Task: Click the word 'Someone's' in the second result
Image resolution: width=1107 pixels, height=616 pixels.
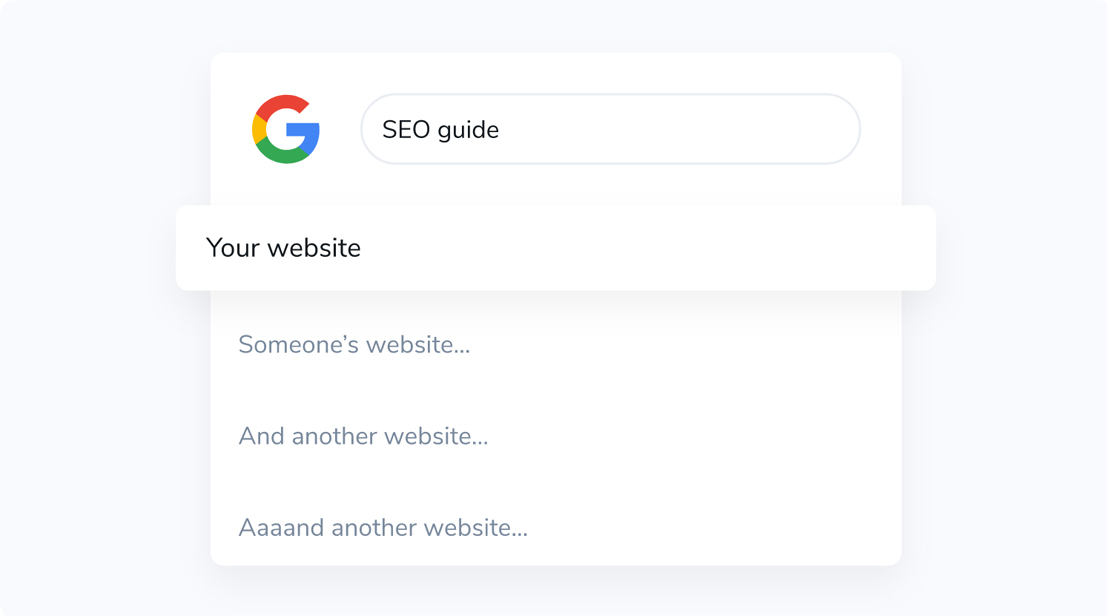Action: (x=299, y=344)
